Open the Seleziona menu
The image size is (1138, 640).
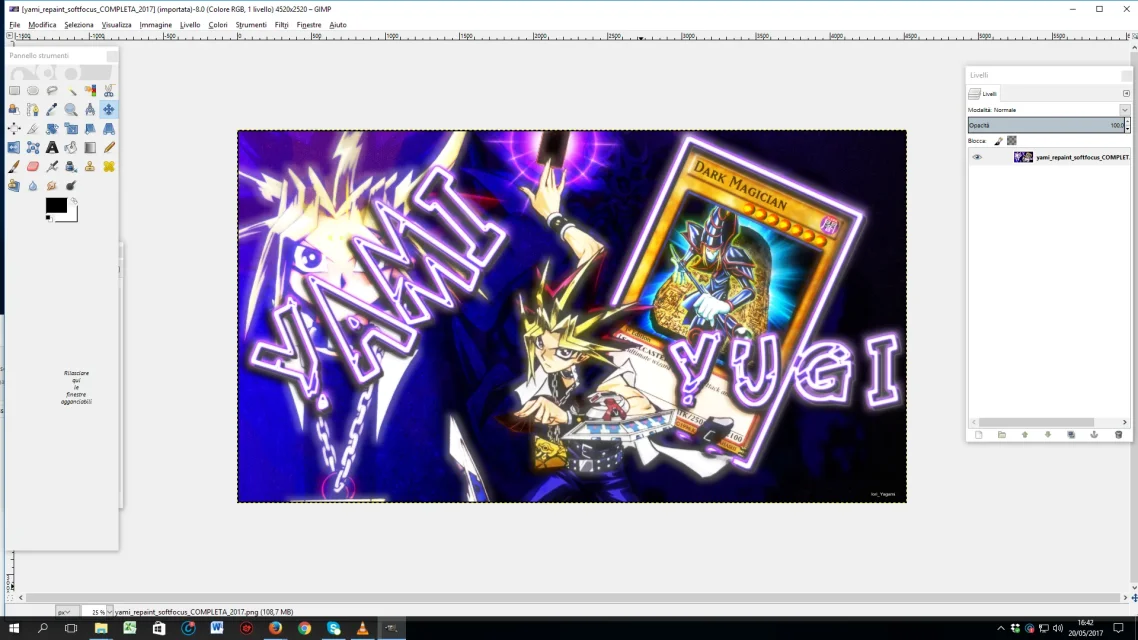coord(78,25)
